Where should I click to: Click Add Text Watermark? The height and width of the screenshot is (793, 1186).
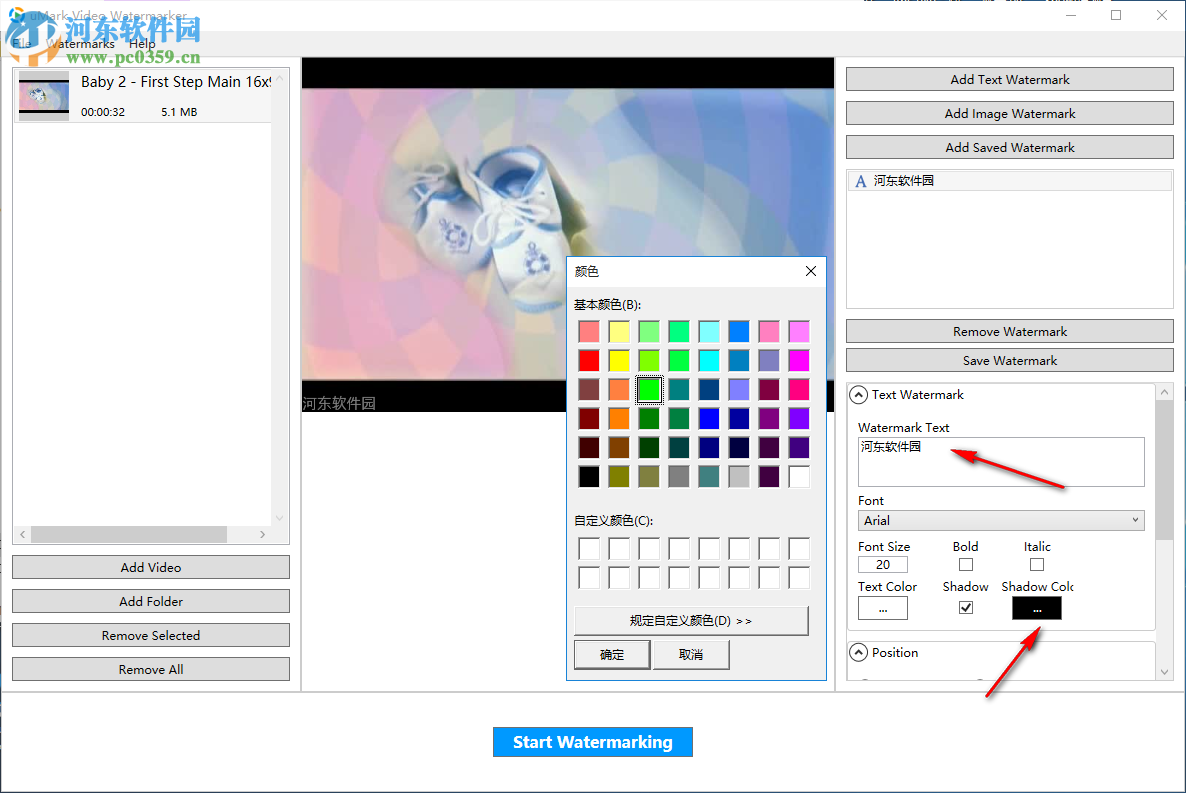click(1008, 78)
